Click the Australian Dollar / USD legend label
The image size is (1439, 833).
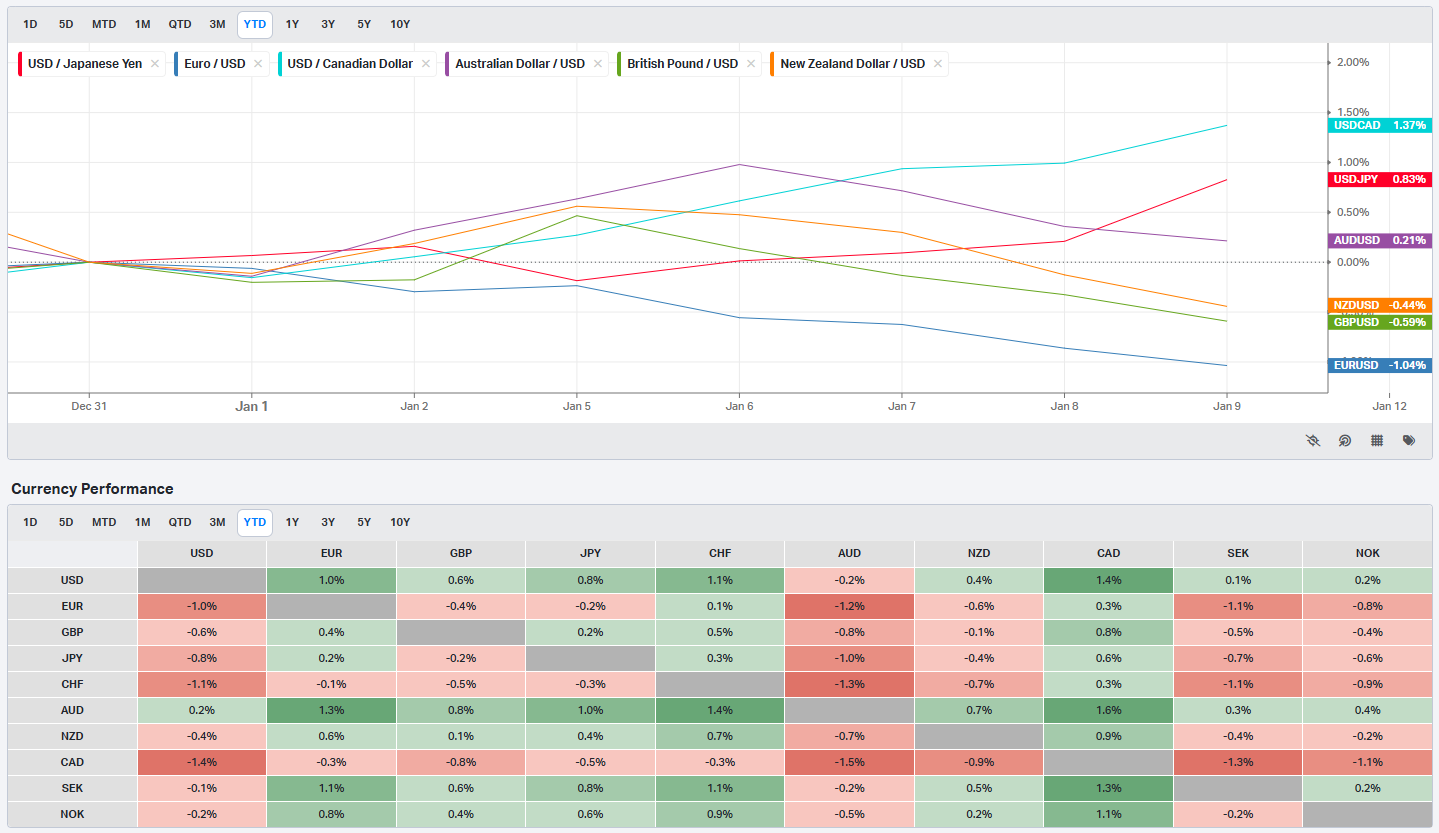520,64
